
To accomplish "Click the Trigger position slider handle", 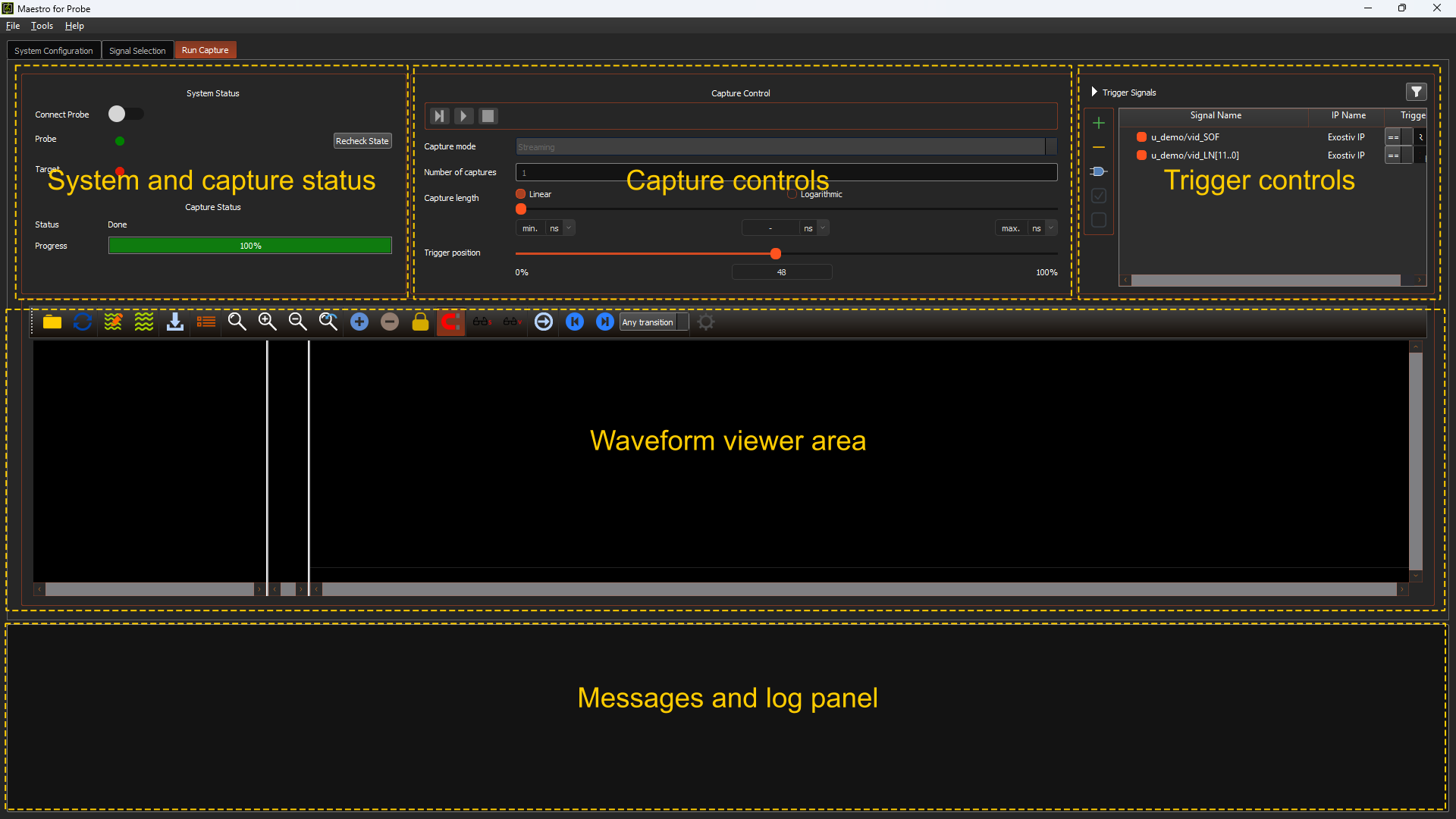I will (x=775, y=253).
